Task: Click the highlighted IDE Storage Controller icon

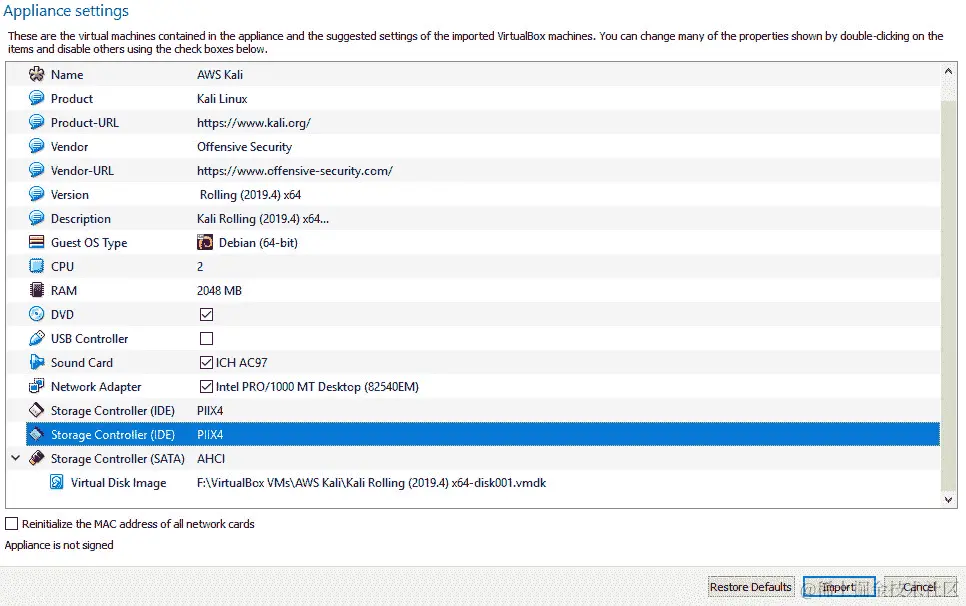Action: [36, 434]
